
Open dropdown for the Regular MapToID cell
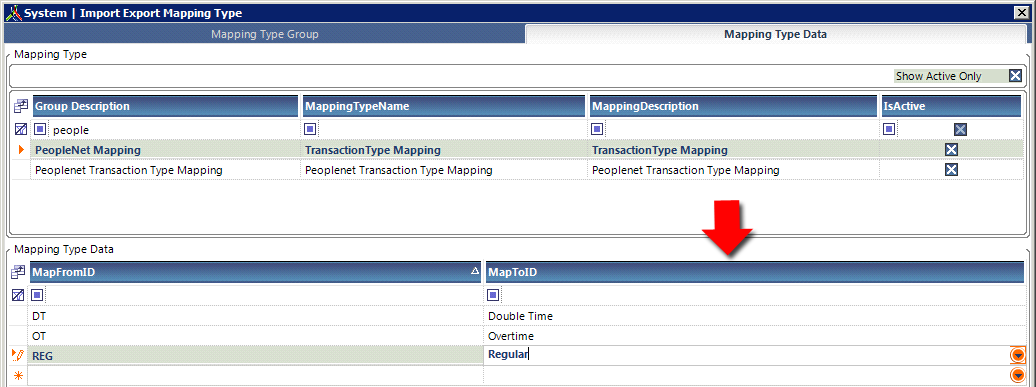[x=1018, y=355]
